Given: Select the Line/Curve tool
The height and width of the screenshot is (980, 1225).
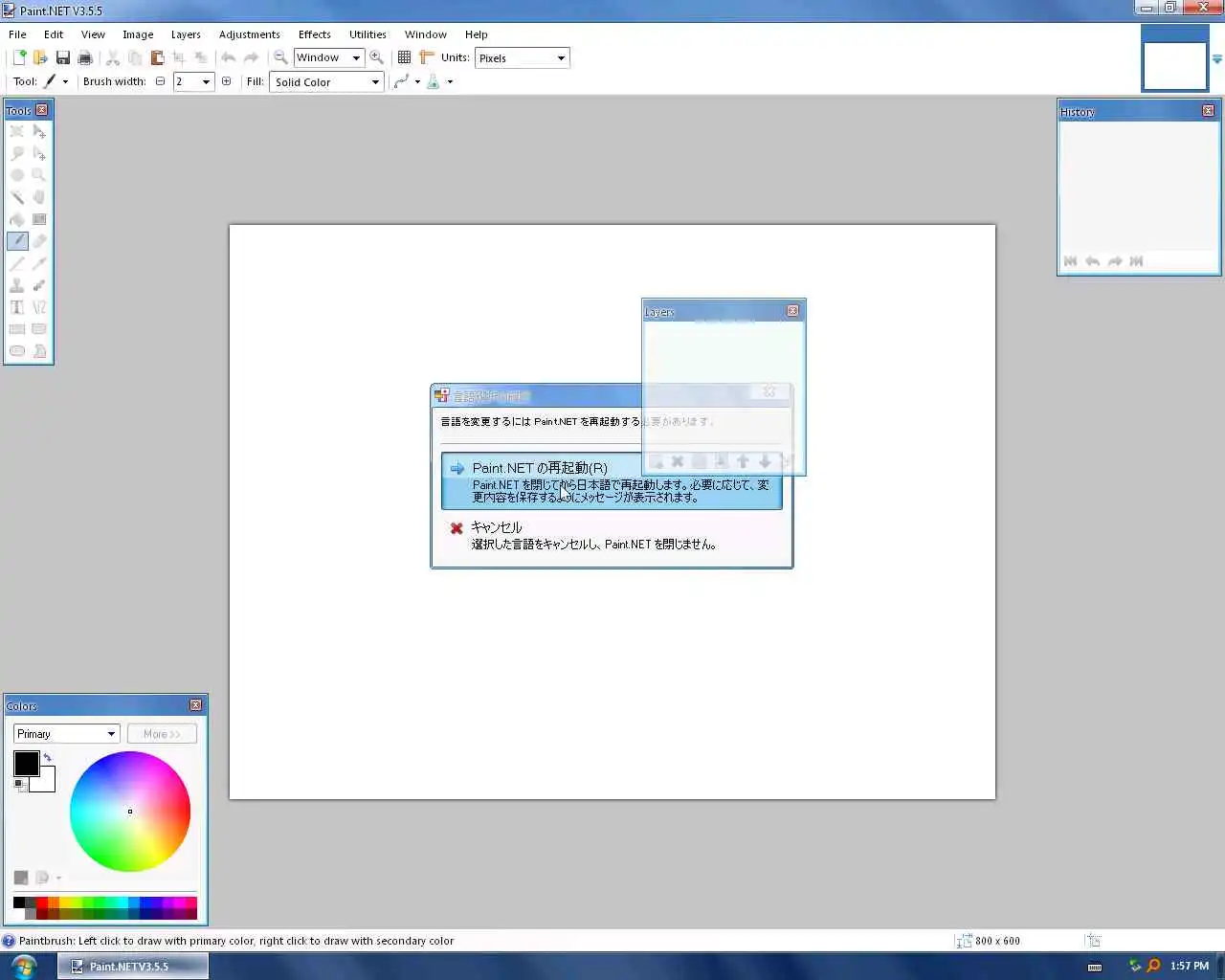Looking at the screenshot, I should pos(39,307).
